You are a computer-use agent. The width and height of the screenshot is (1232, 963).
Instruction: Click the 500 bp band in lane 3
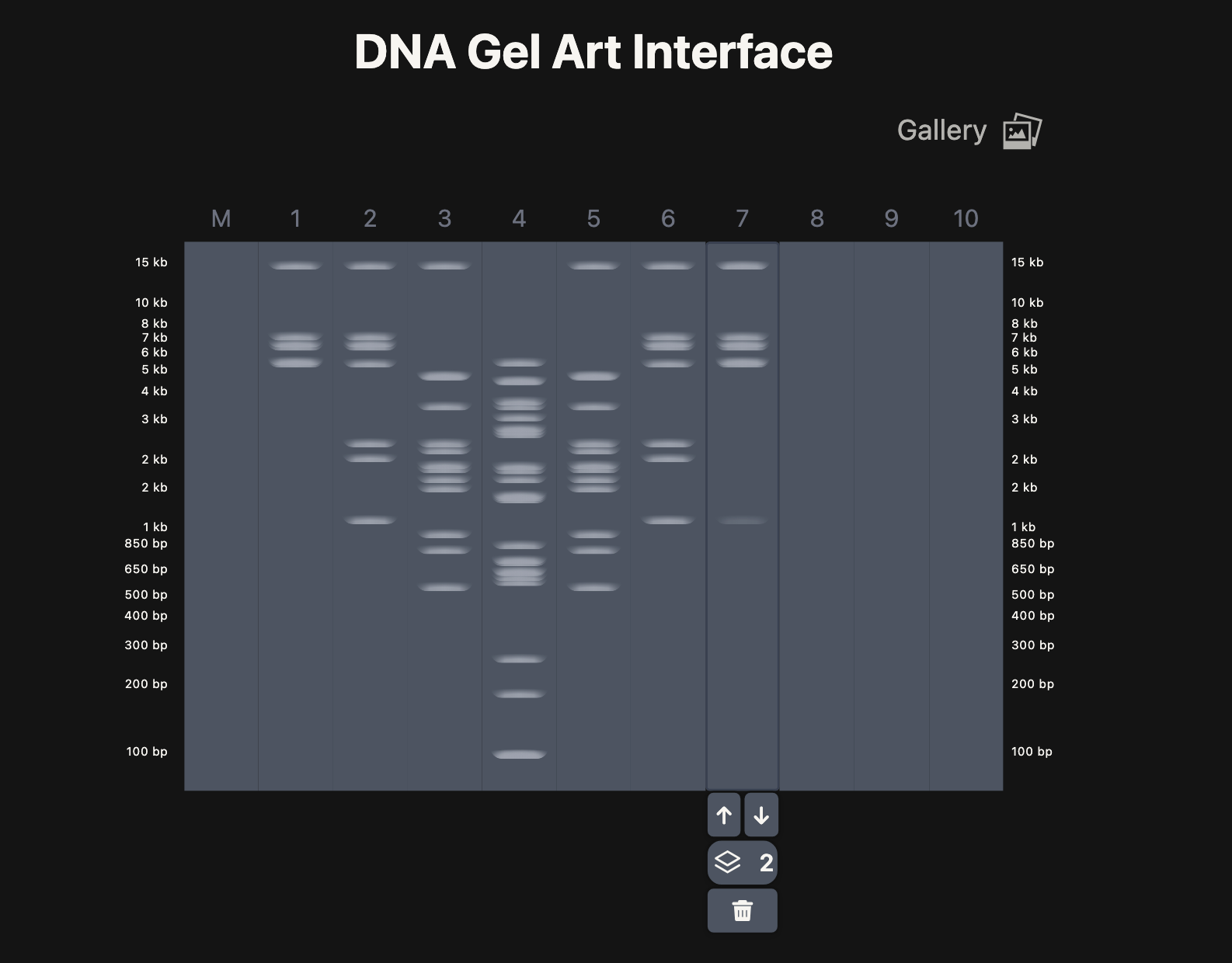point(444,587)
